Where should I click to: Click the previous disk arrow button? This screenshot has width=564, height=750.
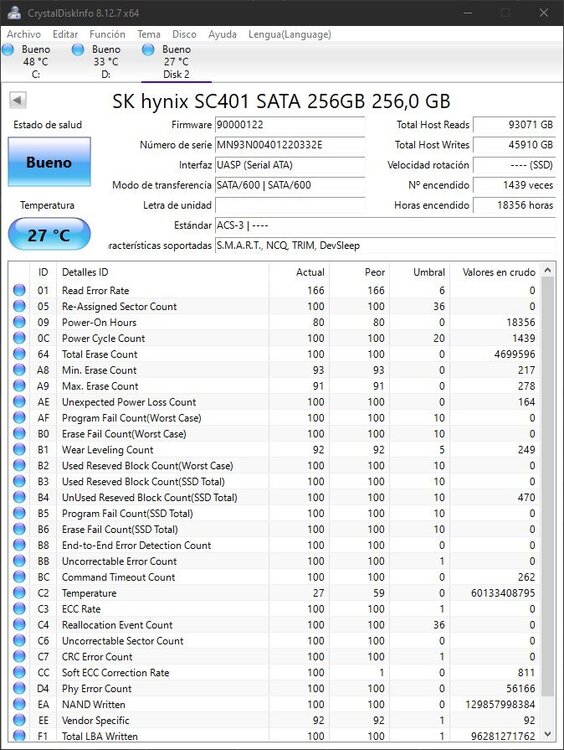pos(18,100)
